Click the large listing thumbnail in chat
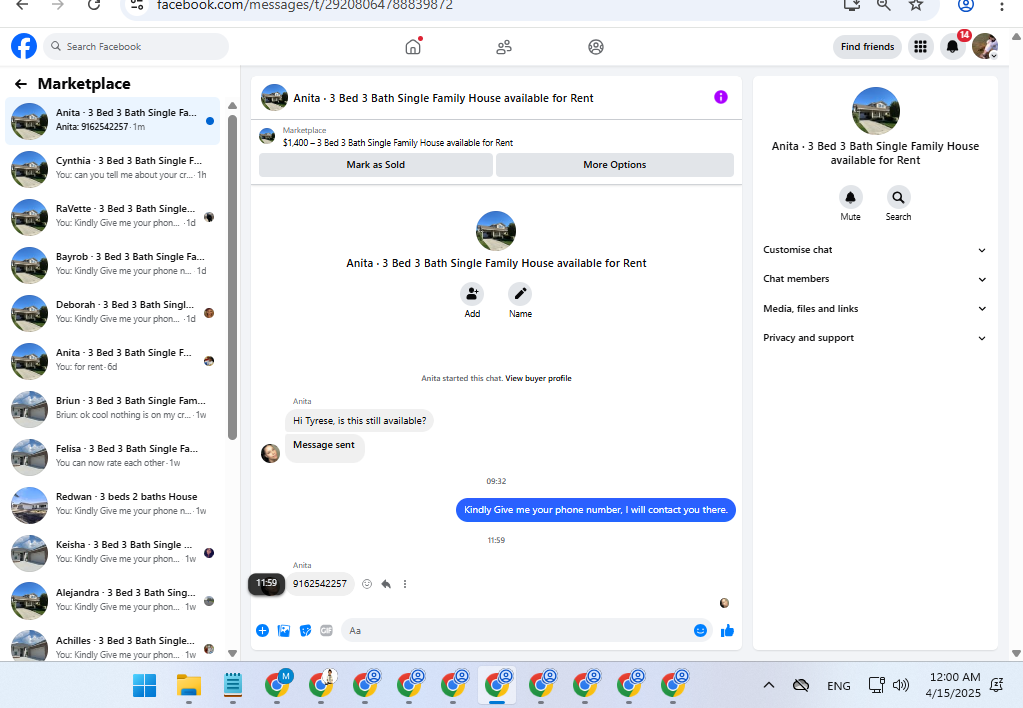The width and height of the screenshot is (1023, 708). tap(496, 231)
